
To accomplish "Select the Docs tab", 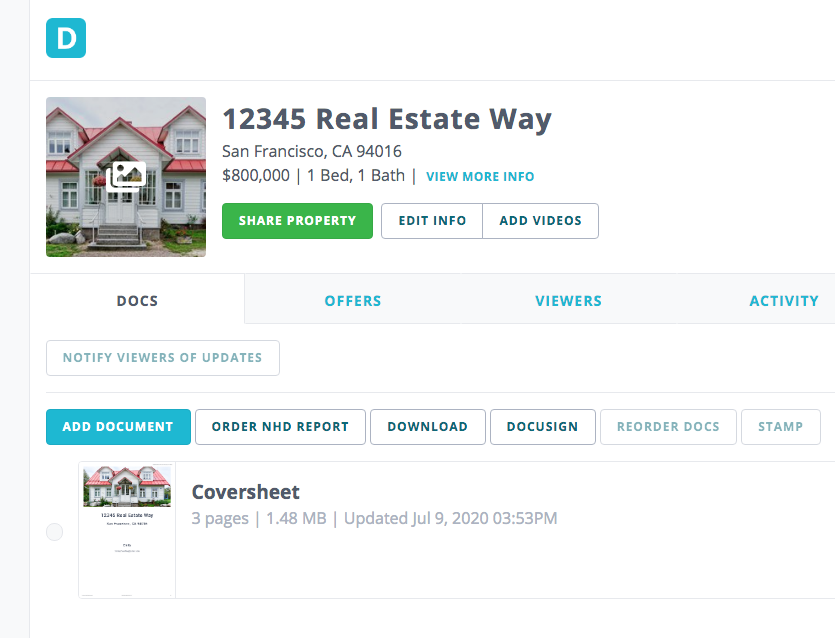I will [137, 300].
